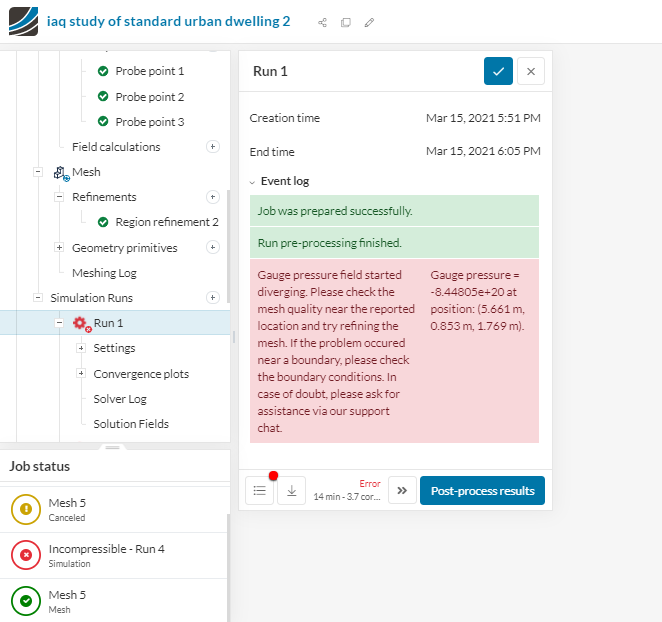This screenshot has height=622, width=662.
Task: Click the SimScale logo icon
Action: pos(23,21)
